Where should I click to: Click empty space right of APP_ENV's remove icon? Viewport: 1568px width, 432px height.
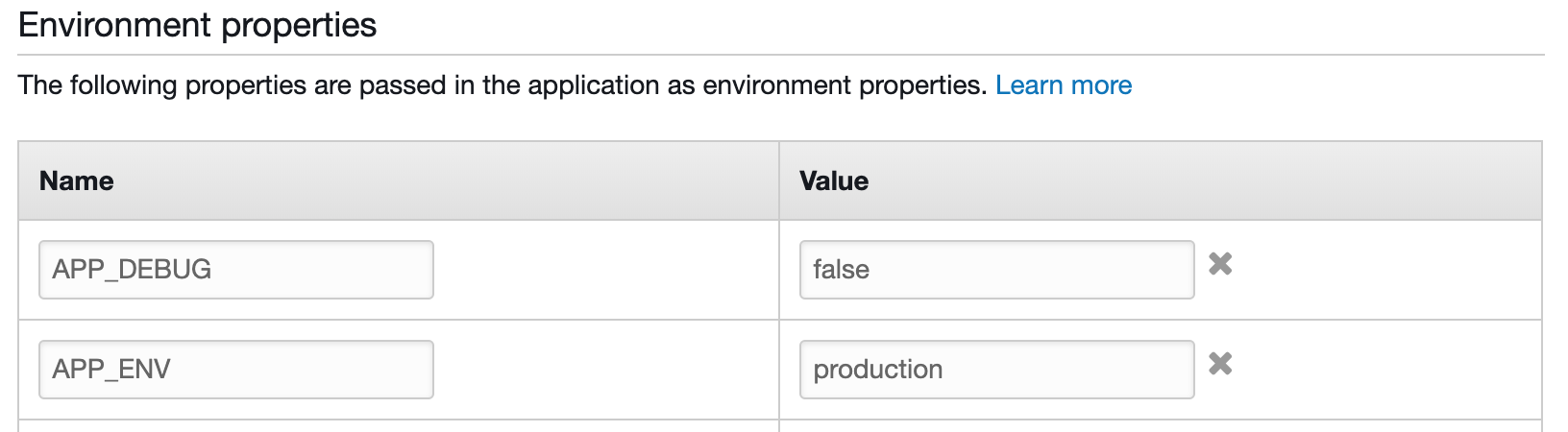coord(1384,370)
